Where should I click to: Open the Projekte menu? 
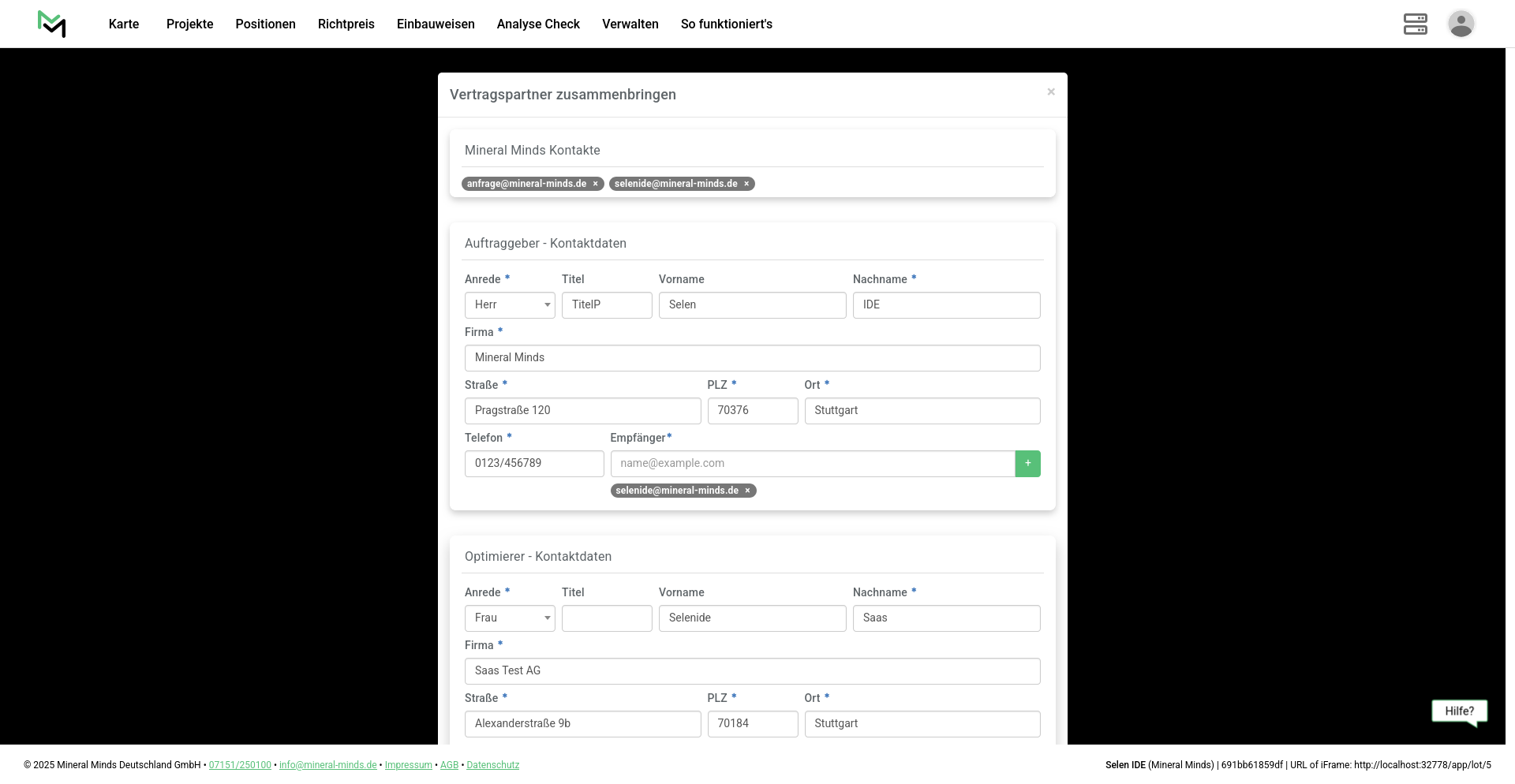pos(189,24)
